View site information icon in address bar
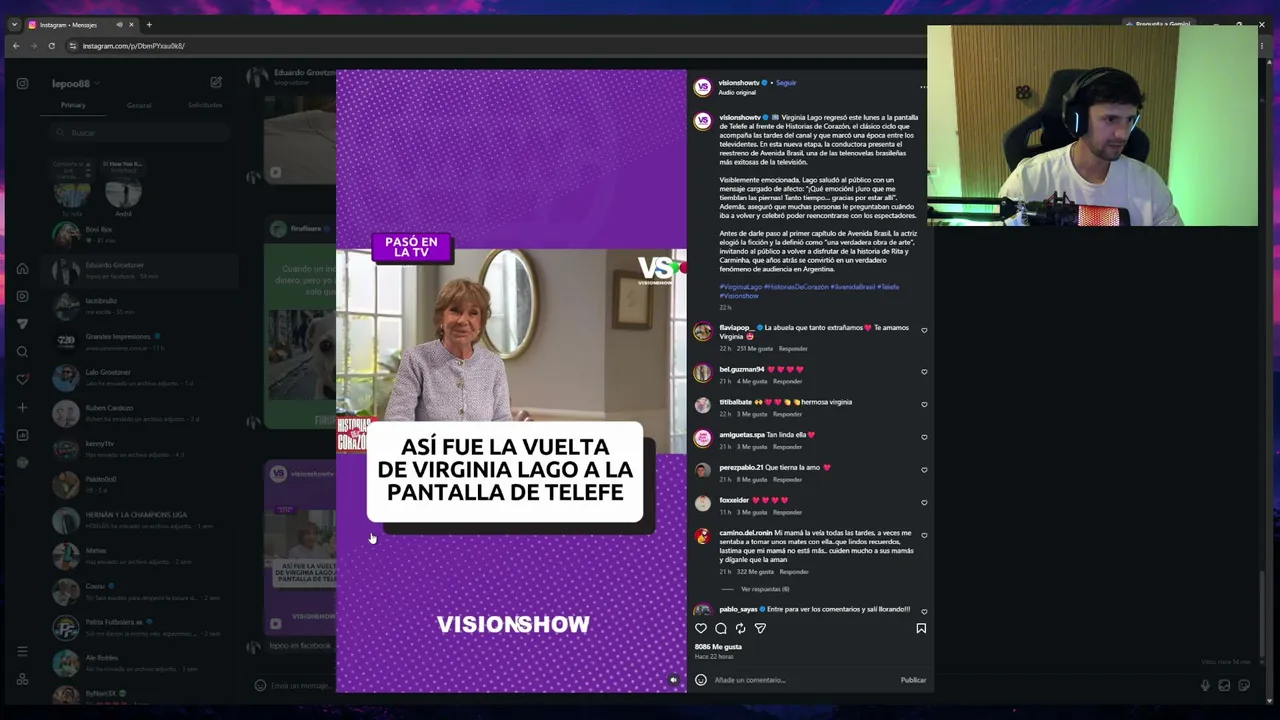Image resolution: width=1280 pixels, height=720 pixels. pyautogui.click(x=73, y=46)
